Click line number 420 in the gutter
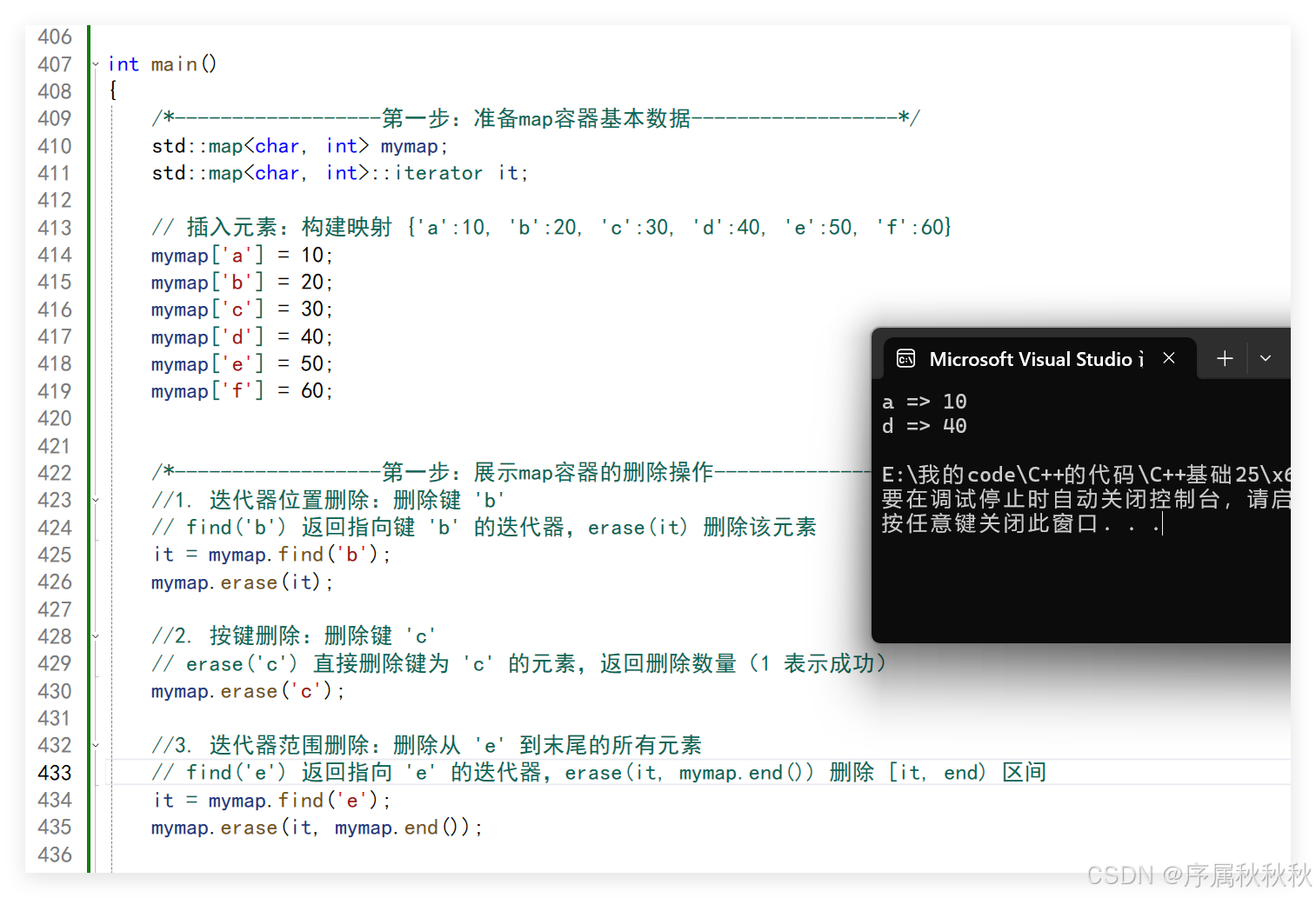Viewport: 1316px width, 898px height. (x=55, y=418)
